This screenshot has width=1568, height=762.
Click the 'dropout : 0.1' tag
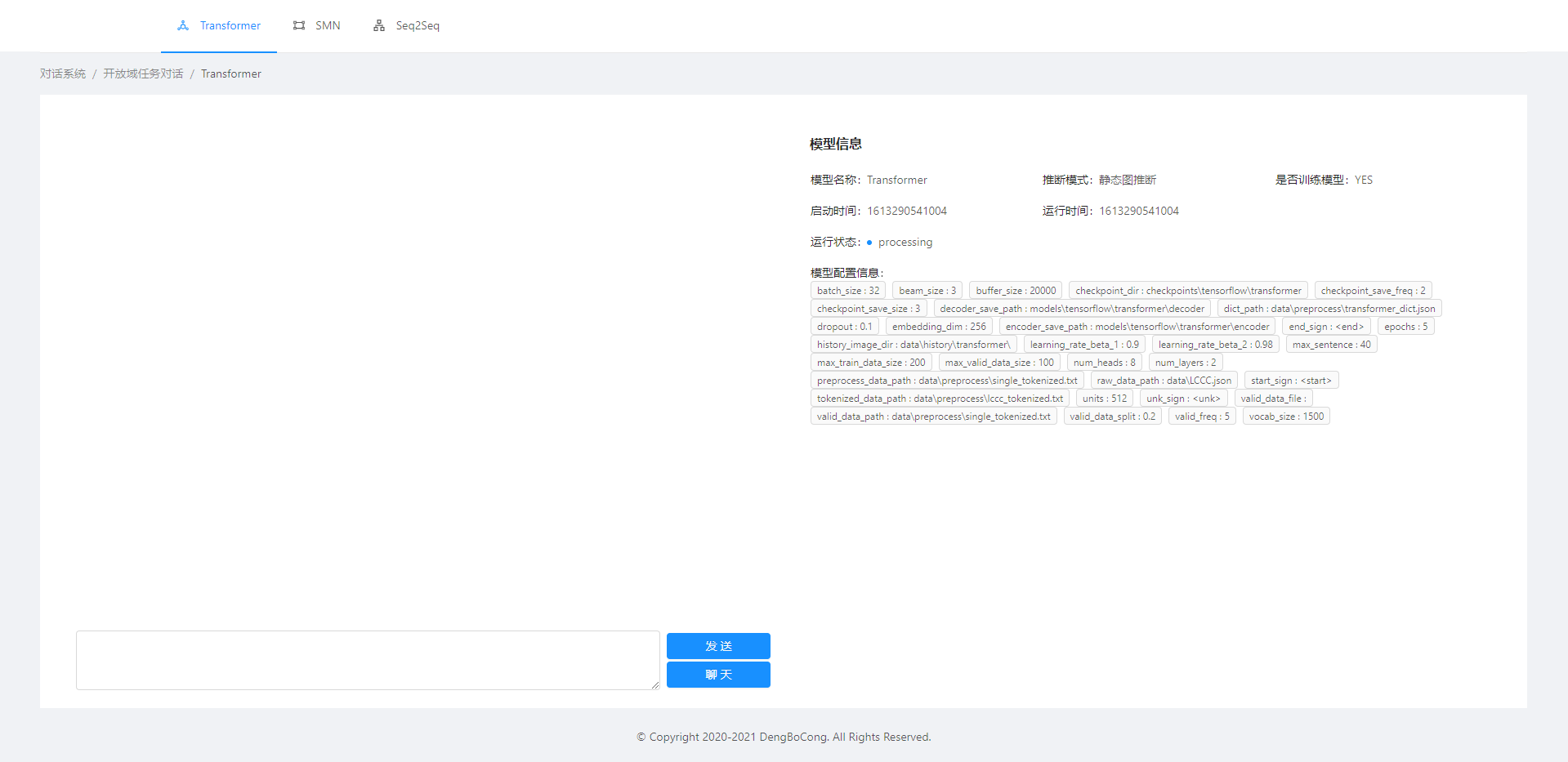coord(845,327)
